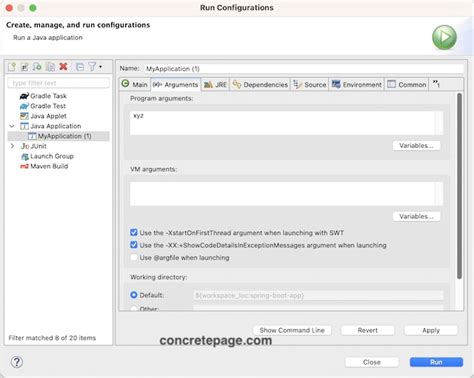
Task: Select the Default working directory radio
Action: 134,295
